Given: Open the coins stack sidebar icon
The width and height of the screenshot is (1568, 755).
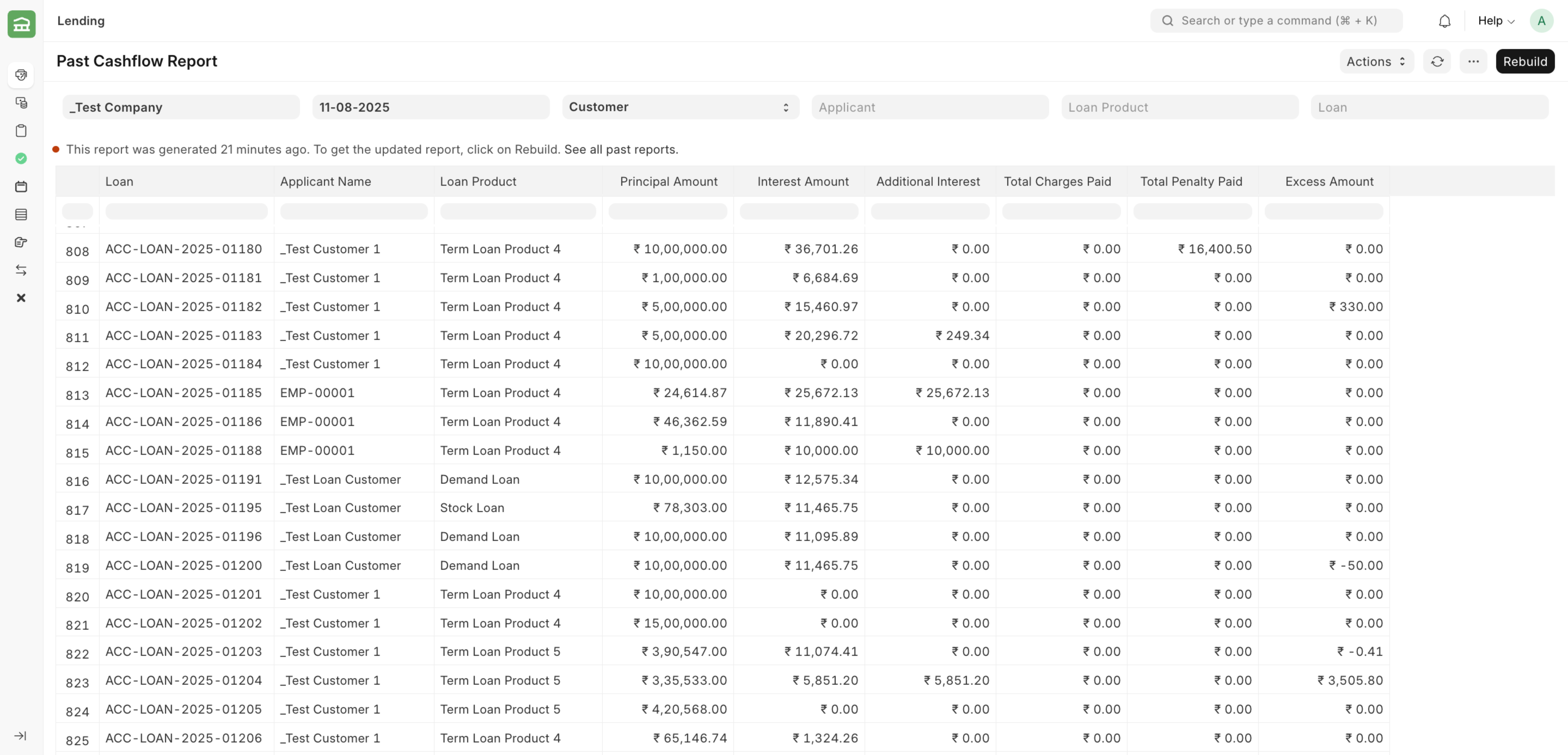Looking at the screenshot, I should (x=21, y=103).
